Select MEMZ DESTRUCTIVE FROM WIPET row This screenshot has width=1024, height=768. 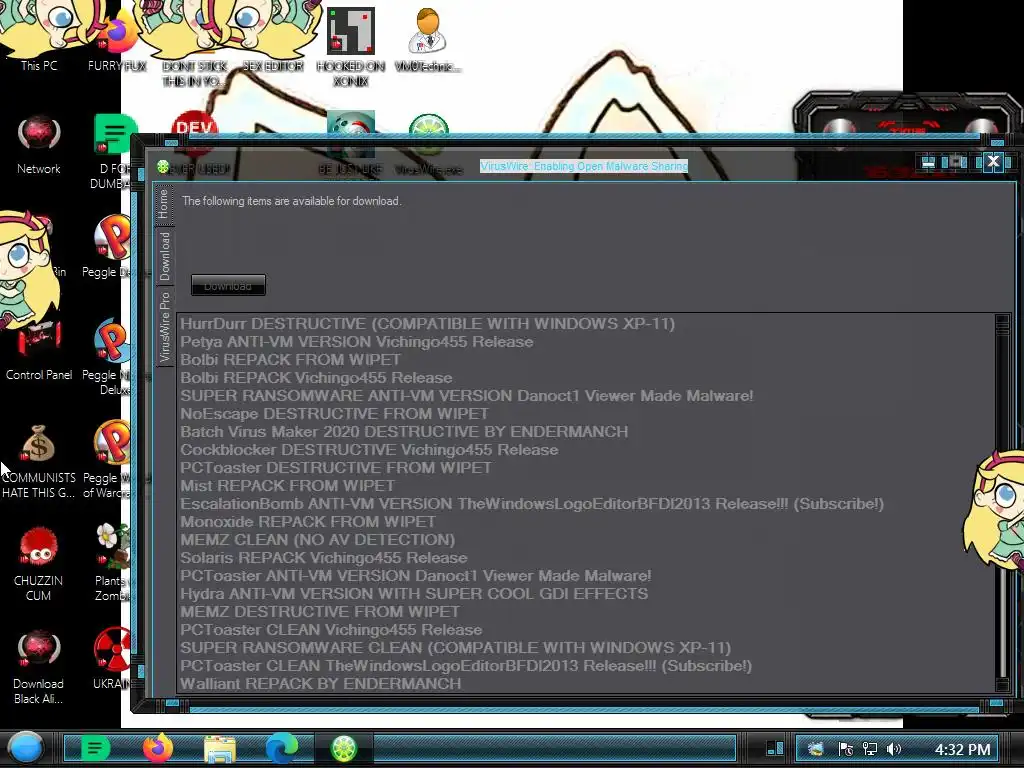(586, 612)
